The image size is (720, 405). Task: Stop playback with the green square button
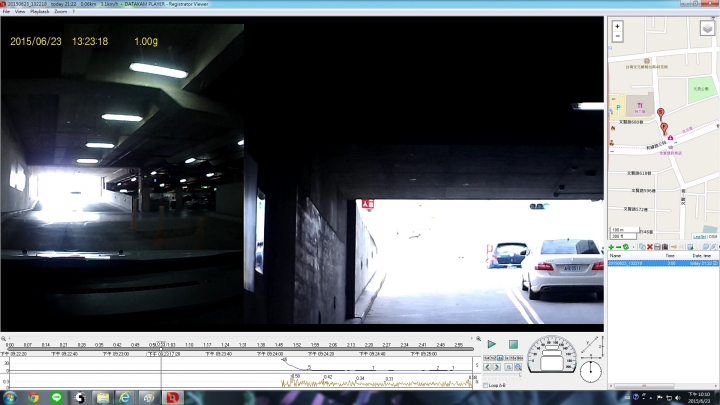[513, 344]
